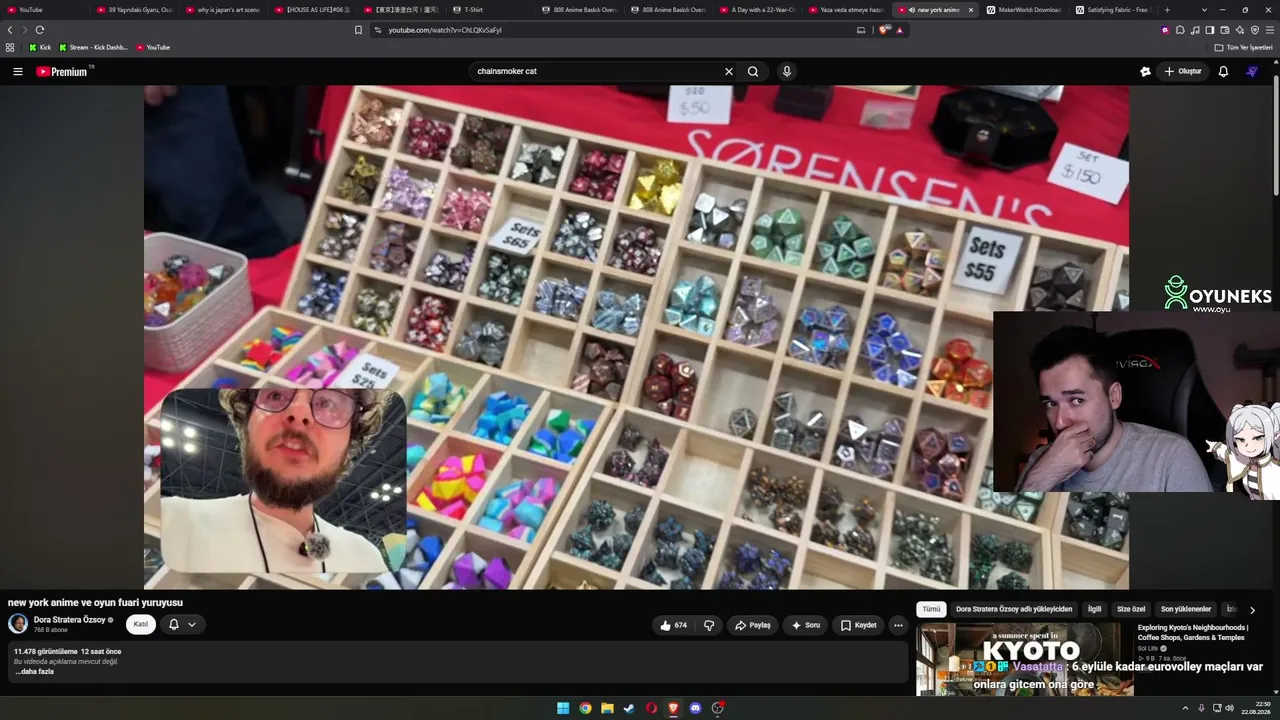The width and height of the screenshot is (1280, 720).
Task: Select the Tümü filter chip
Action: click(931, 609)
